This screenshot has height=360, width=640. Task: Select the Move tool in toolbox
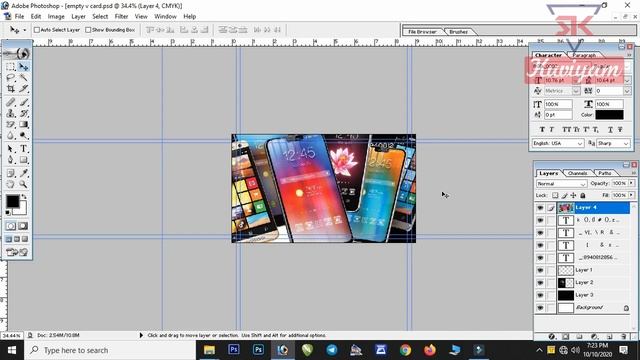click(24, 67)
